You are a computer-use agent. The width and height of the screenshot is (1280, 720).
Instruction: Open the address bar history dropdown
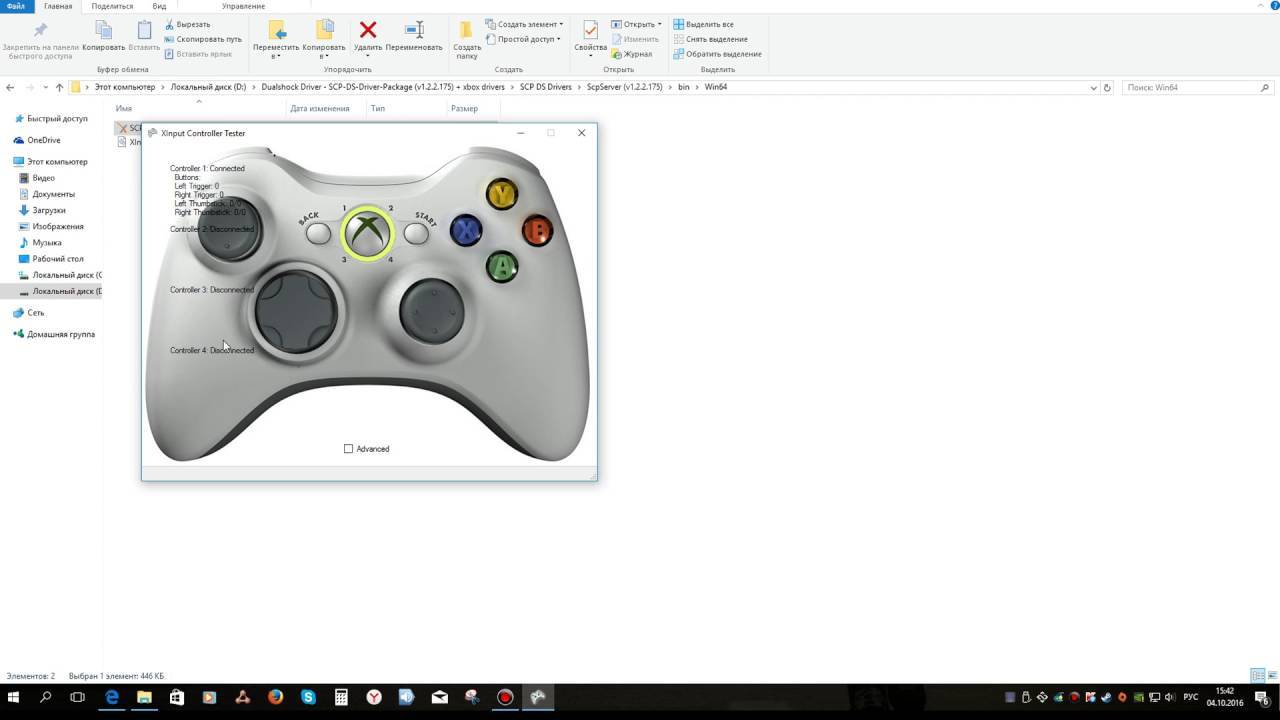pyautogui.click(x=1093, y=88)
